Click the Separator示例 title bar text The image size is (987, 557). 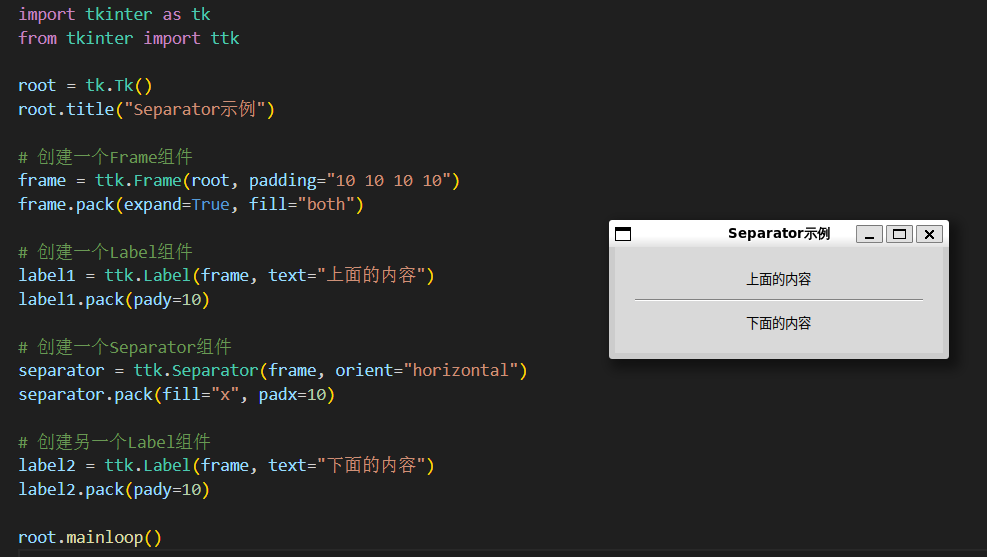(778, 234)
